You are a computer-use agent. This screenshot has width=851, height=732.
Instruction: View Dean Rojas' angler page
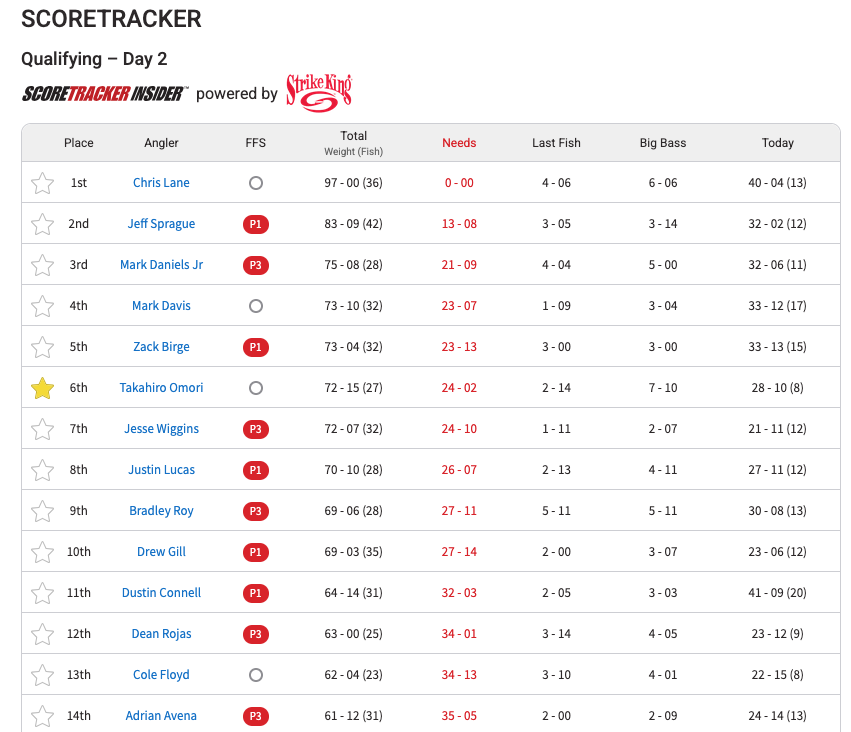pyautogui.click(x=161, y=634)
